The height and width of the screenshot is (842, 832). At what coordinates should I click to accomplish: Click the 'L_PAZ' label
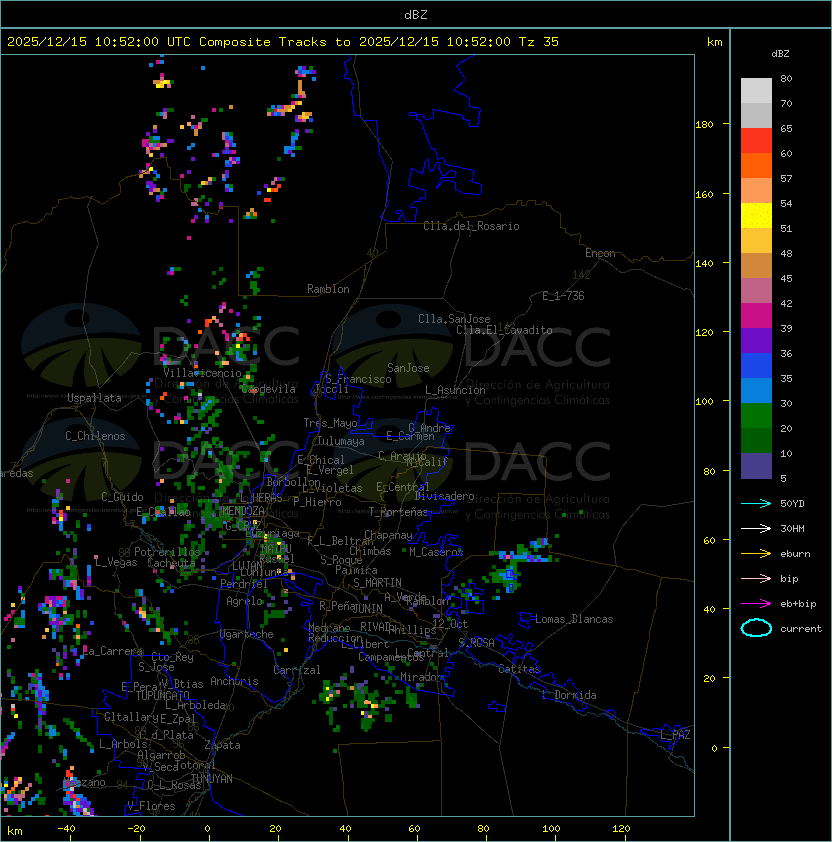pos(675,735)
